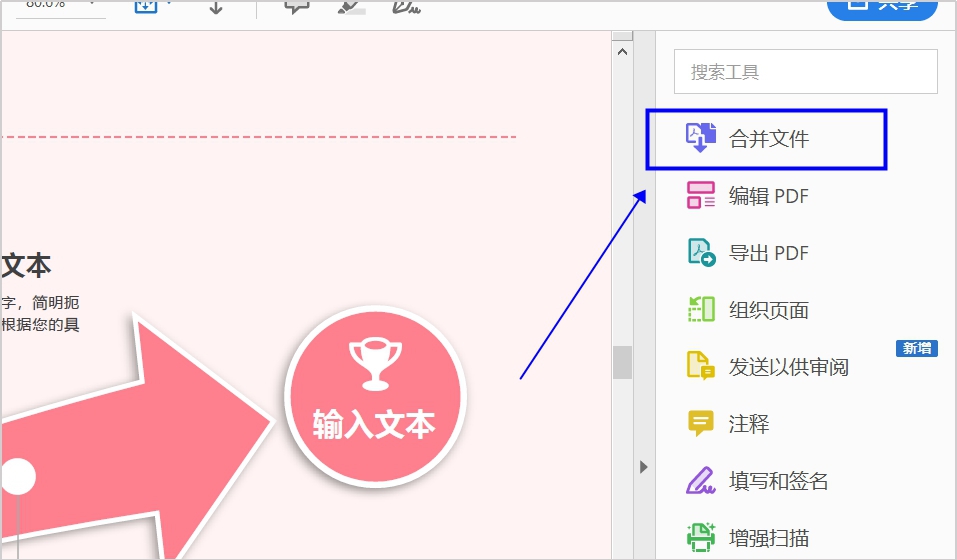Click the bold 文本 heading in the document

coord(26,265)
